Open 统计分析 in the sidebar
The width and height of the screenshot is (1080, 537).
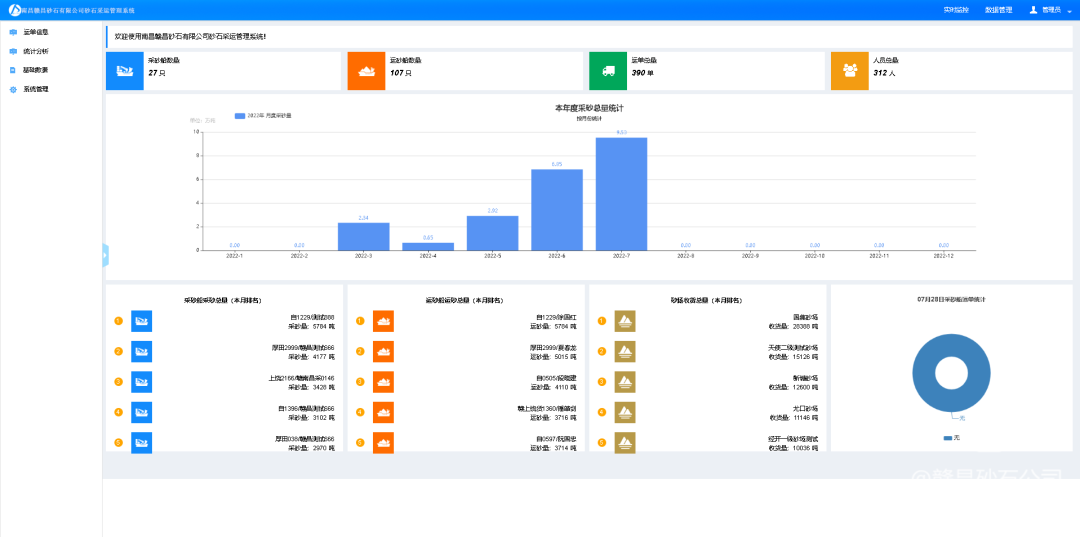(36, 51)
